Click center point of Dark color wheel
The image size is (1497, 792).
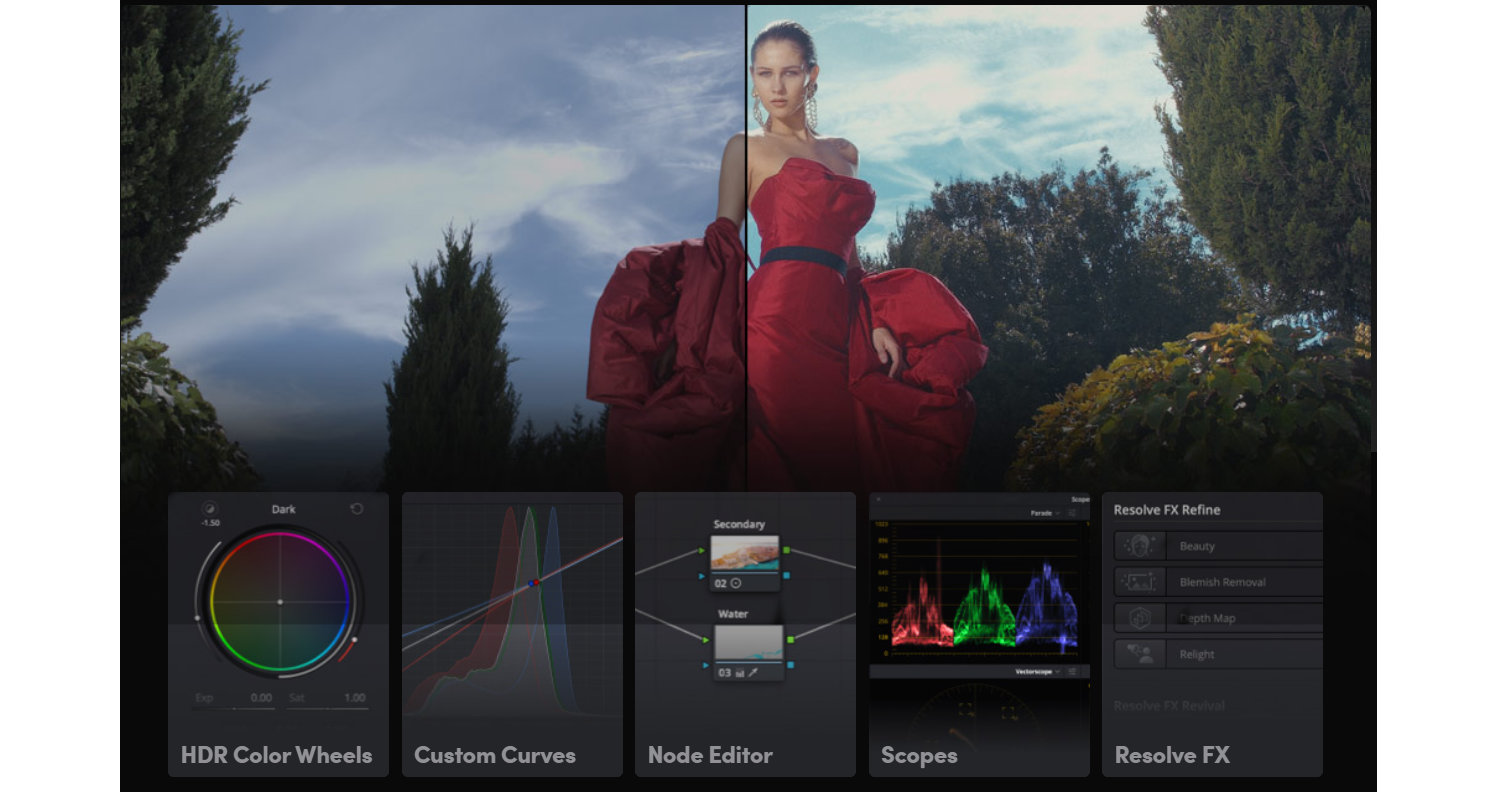coord(280,602)
